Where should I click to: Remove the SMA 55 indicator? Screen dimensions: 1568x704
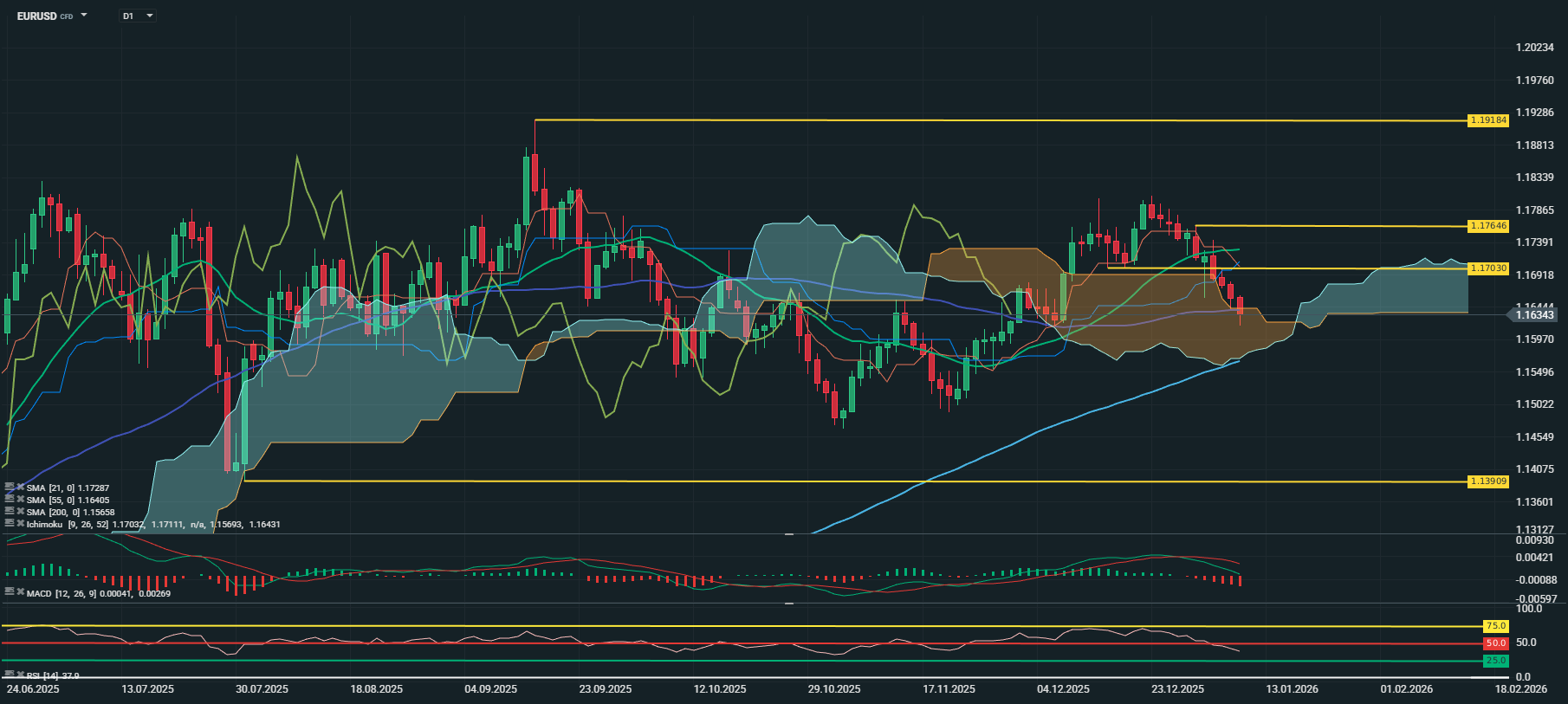click(20, 500)
